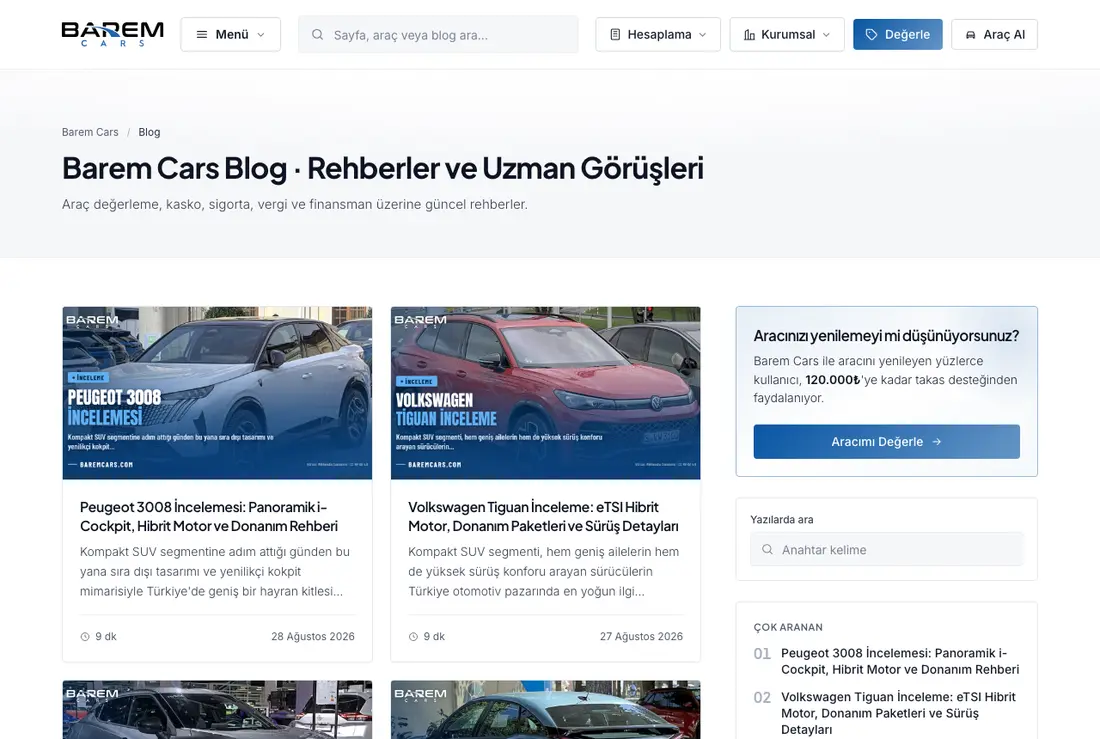1100x739 pixels.
Task: Click the 27 Ağustos 2026 date
Action: tap(641, 637)
